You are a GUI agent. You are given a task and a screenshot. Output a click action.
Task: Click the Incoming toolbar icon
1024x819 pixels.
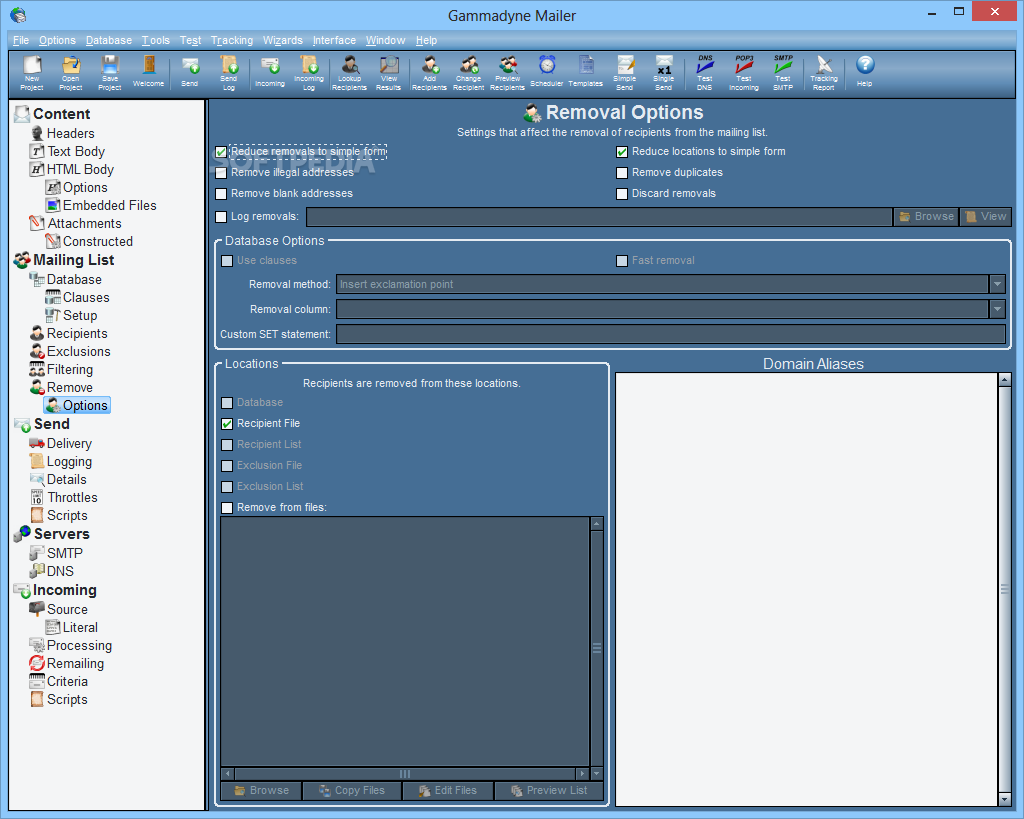270,71
